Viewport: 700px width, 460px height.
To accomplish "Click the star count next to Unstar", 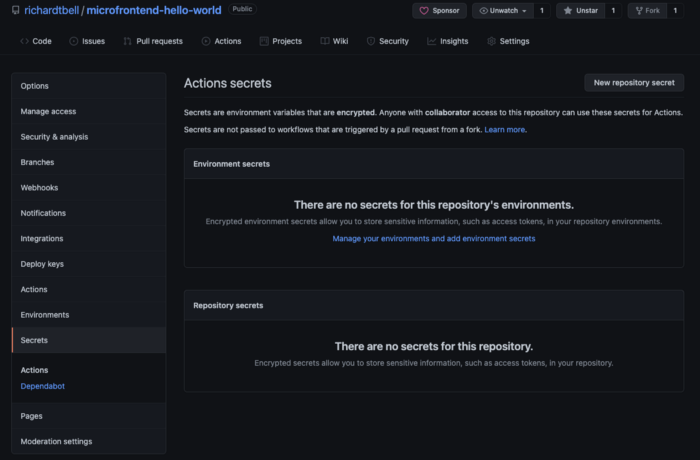I will click(x=613, y=11).
